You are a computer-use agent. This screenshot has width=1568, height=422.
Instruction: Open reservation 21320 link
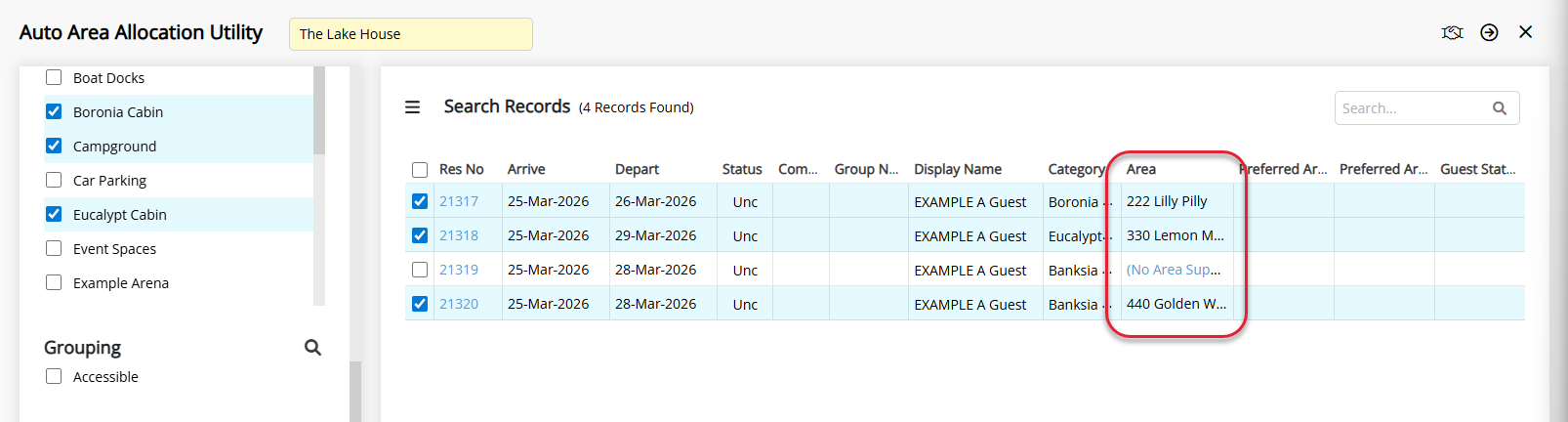click(x=459, y=304)
